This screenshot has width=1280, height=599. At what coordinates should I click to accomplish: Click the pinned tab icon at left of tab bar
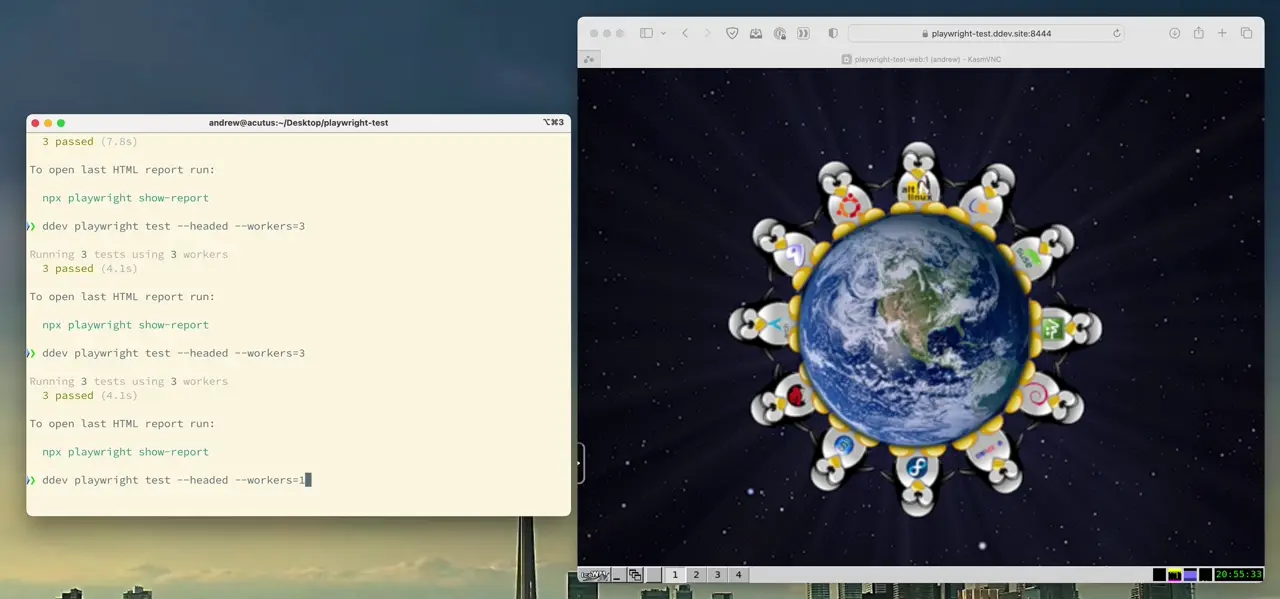[589, 59]
